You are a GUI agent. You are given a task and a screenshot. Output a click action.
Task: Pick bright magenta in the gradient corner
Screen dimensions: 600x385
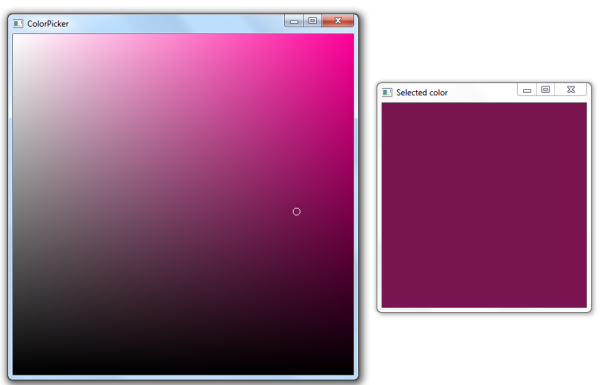pyautogui.click(x=352, y=36)
